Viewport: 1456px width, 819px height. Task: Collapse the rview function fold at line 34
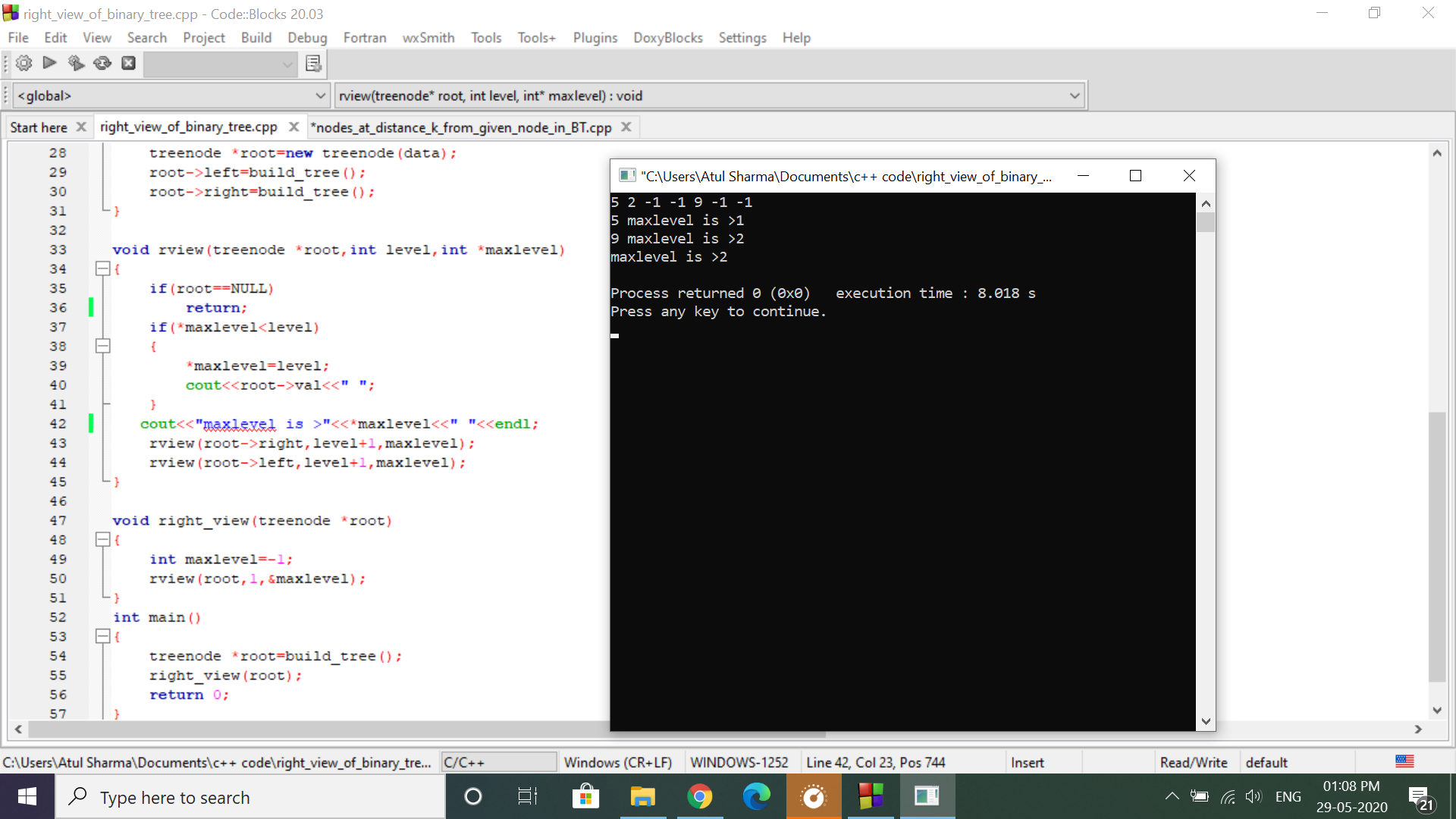coord(103,268)
